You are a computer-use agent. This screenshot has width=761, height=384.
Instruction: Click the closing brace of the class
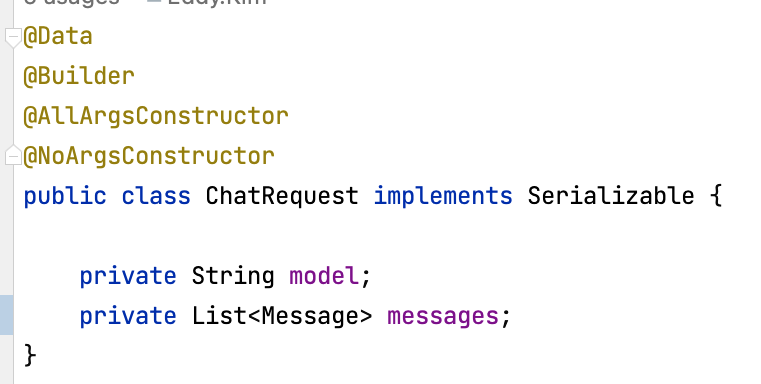[30, 355]
